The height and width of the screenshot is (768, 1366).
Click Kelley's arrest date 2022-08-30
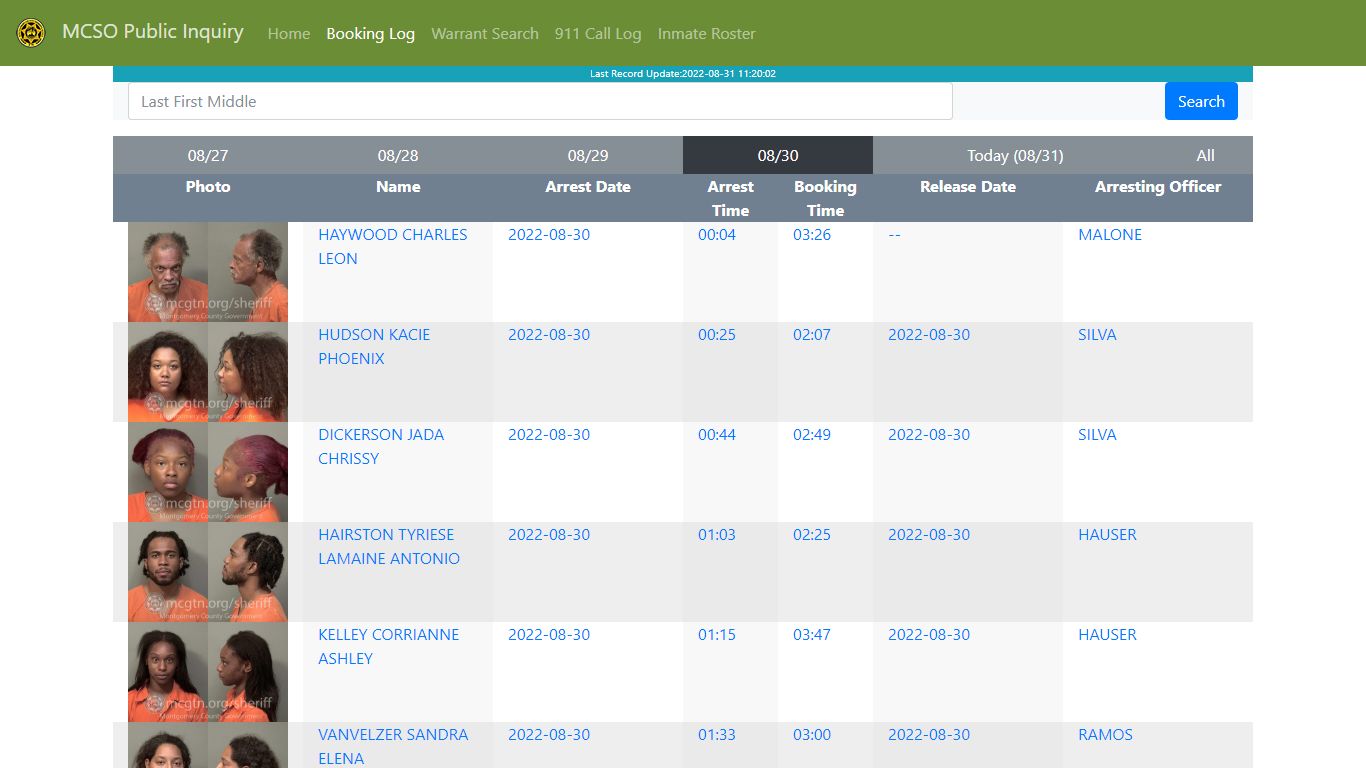click(x=549, y=634)
